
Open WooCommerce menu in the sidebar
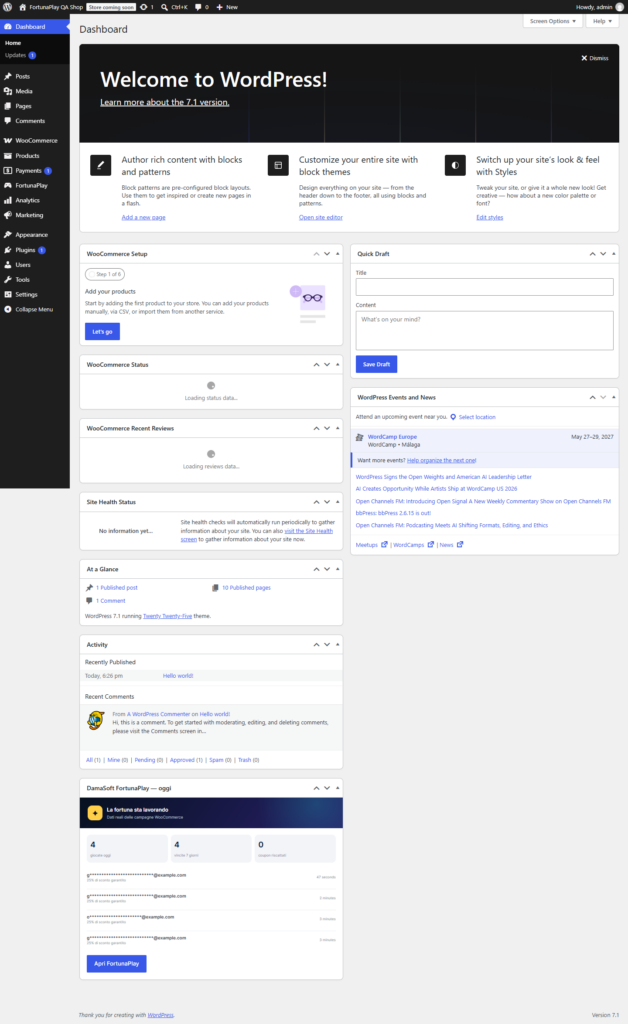[35, 140]
